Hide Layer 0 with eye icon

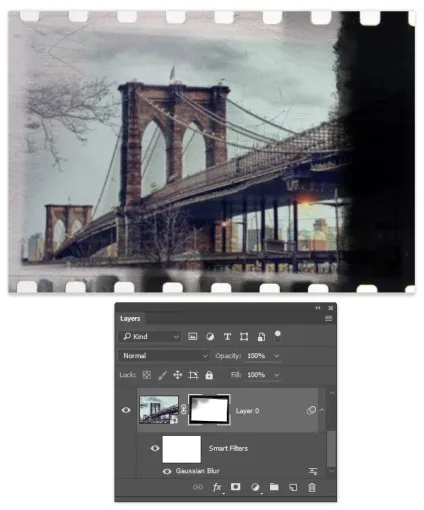pyautogui.click(x=126, y=410)
